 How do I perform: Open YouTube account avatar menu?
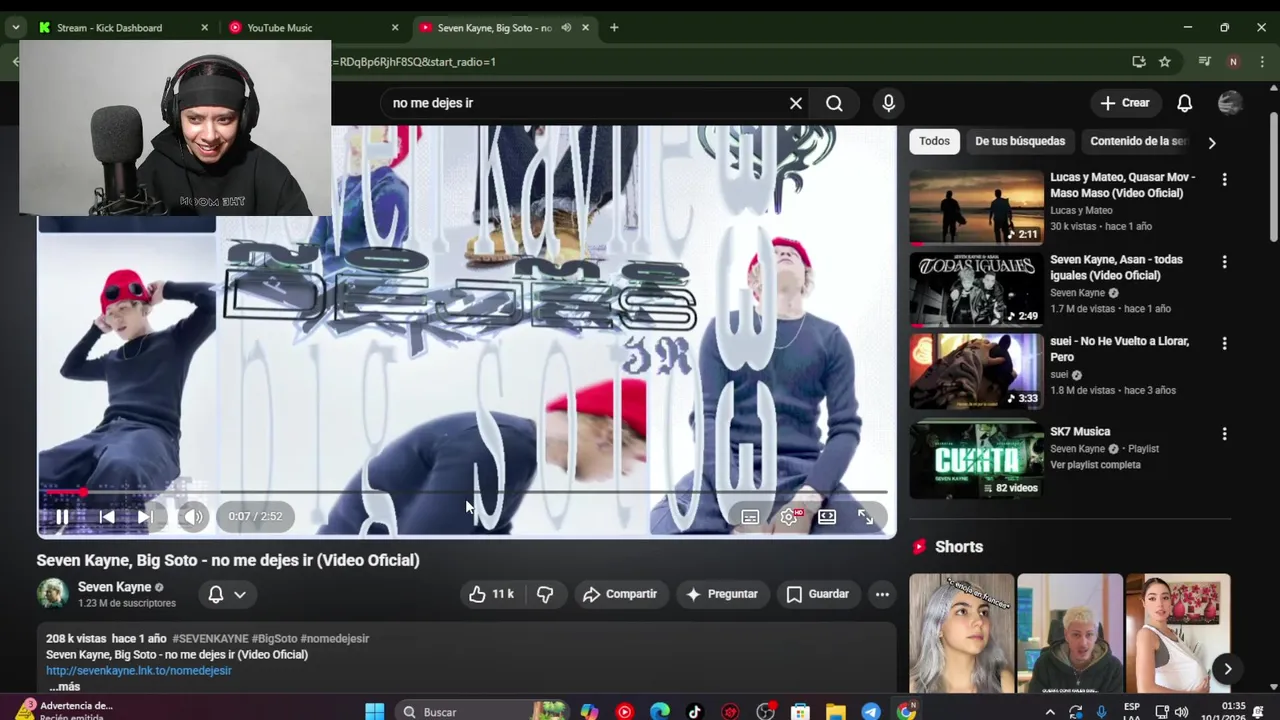[1230, 103]
